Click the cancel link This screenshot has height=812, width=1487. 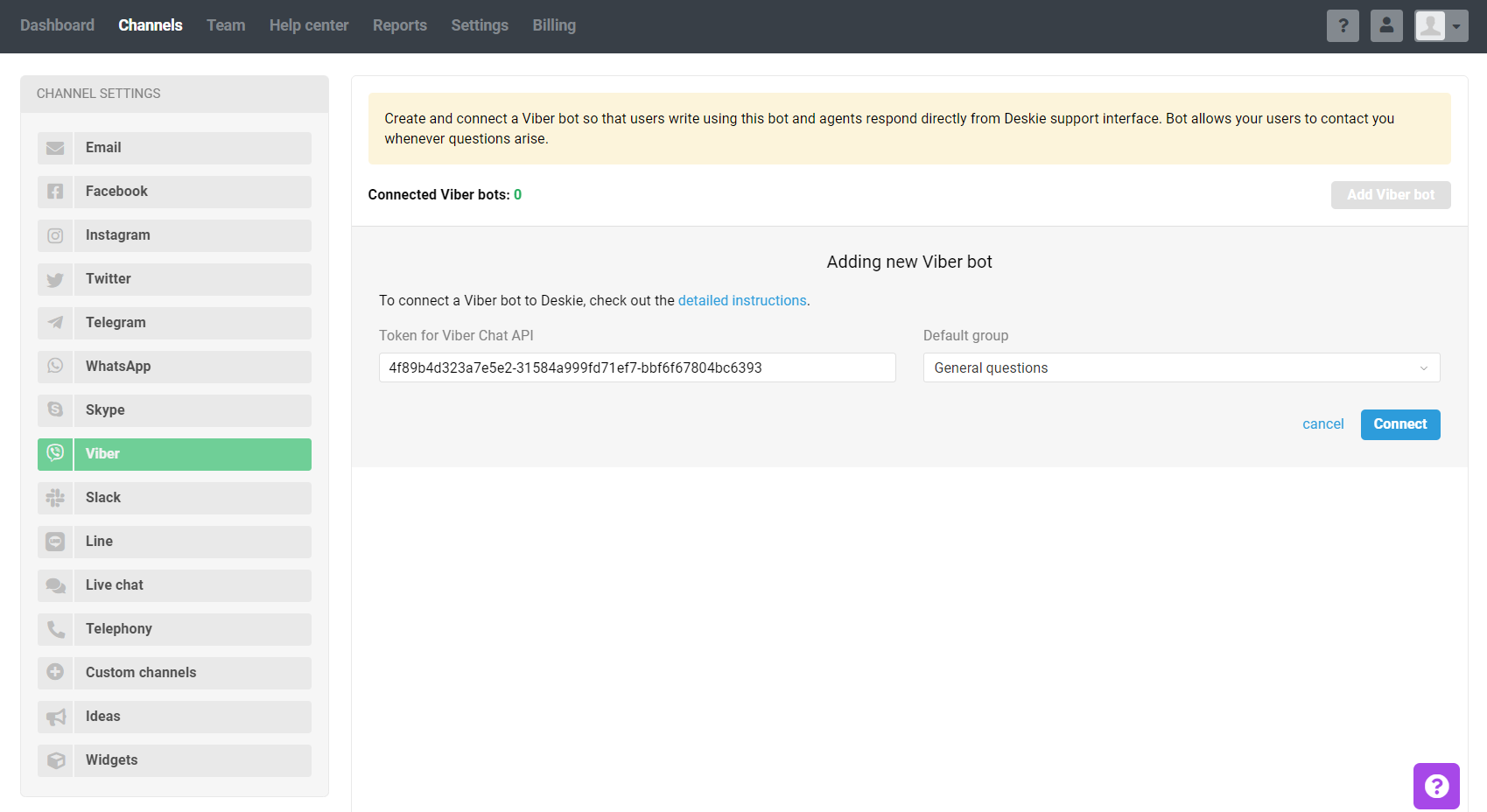(x=1322, y=424)
